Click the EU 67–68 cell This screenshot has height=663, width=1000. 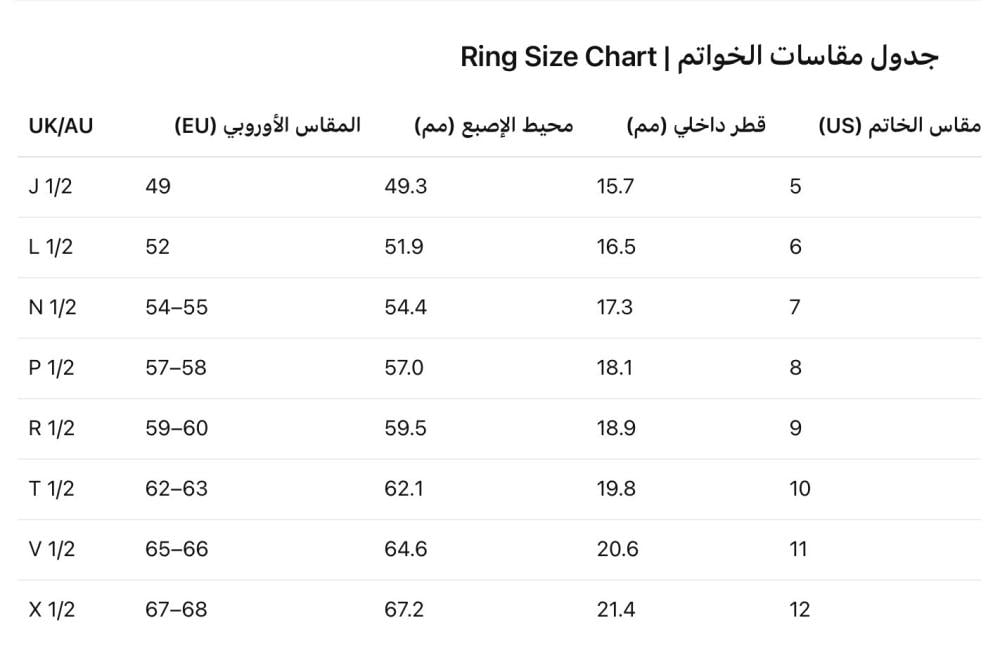click(176, 609)
